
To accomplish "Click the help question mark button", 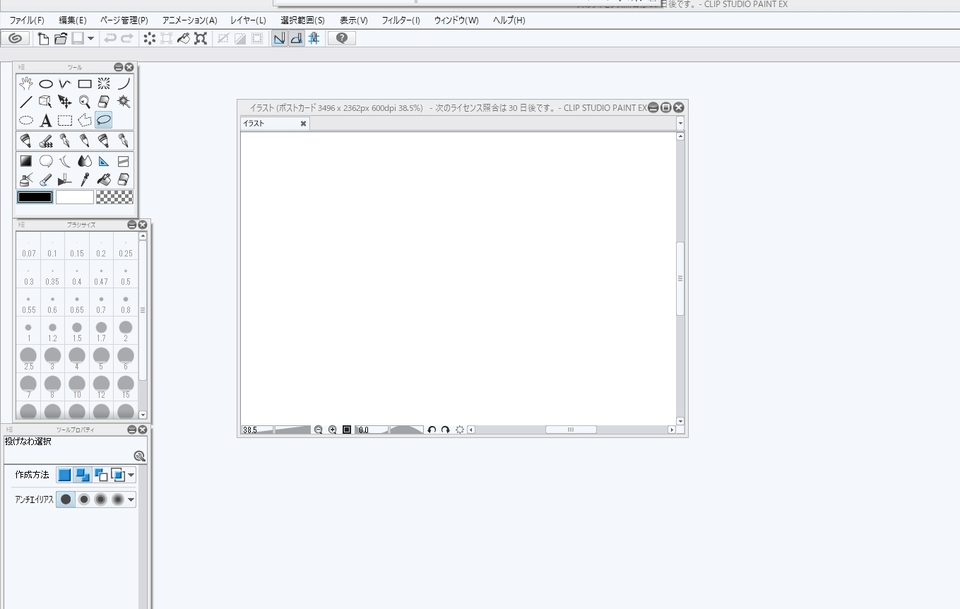I will coord(342,38).
